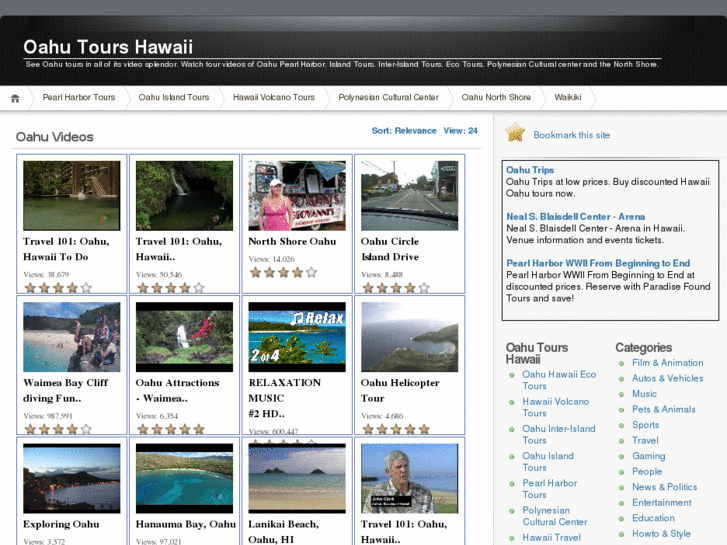Select the People category
This screenshot has height=545, width=727.
647,472
